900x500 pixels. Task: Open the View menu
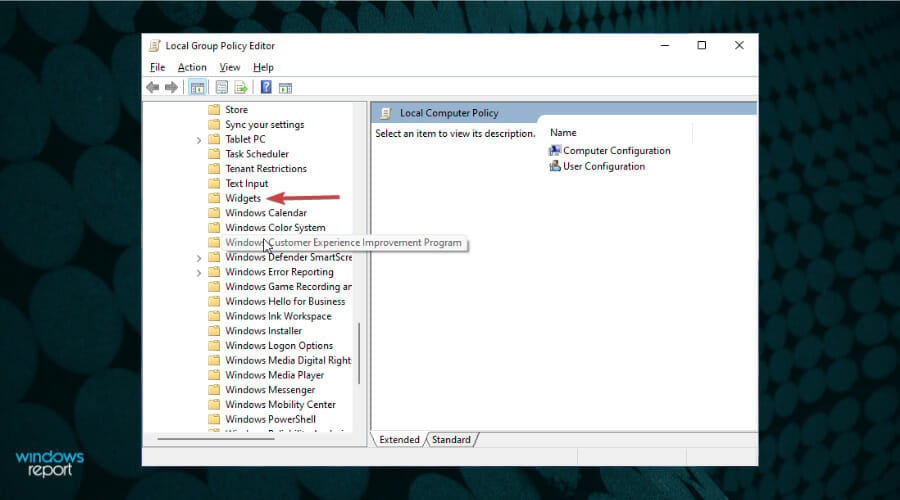(x=230, y=67)
